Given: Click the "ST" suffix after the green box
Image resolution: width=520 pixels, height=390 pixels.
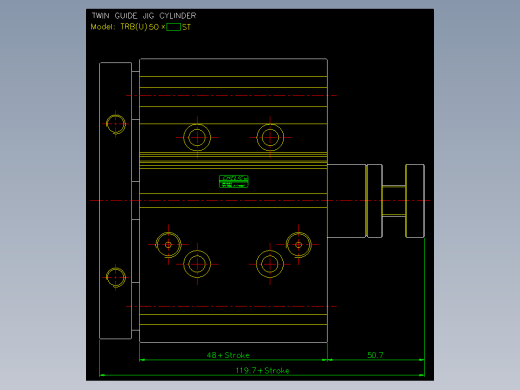Looking at the screenshot, I should tap(187, 27).
